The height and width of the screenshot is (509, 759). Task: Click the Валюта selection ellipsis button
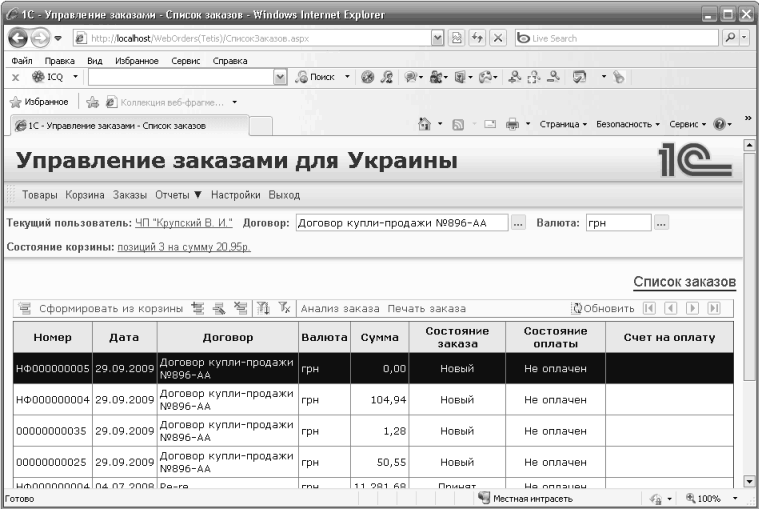click(x=661, y=223)
